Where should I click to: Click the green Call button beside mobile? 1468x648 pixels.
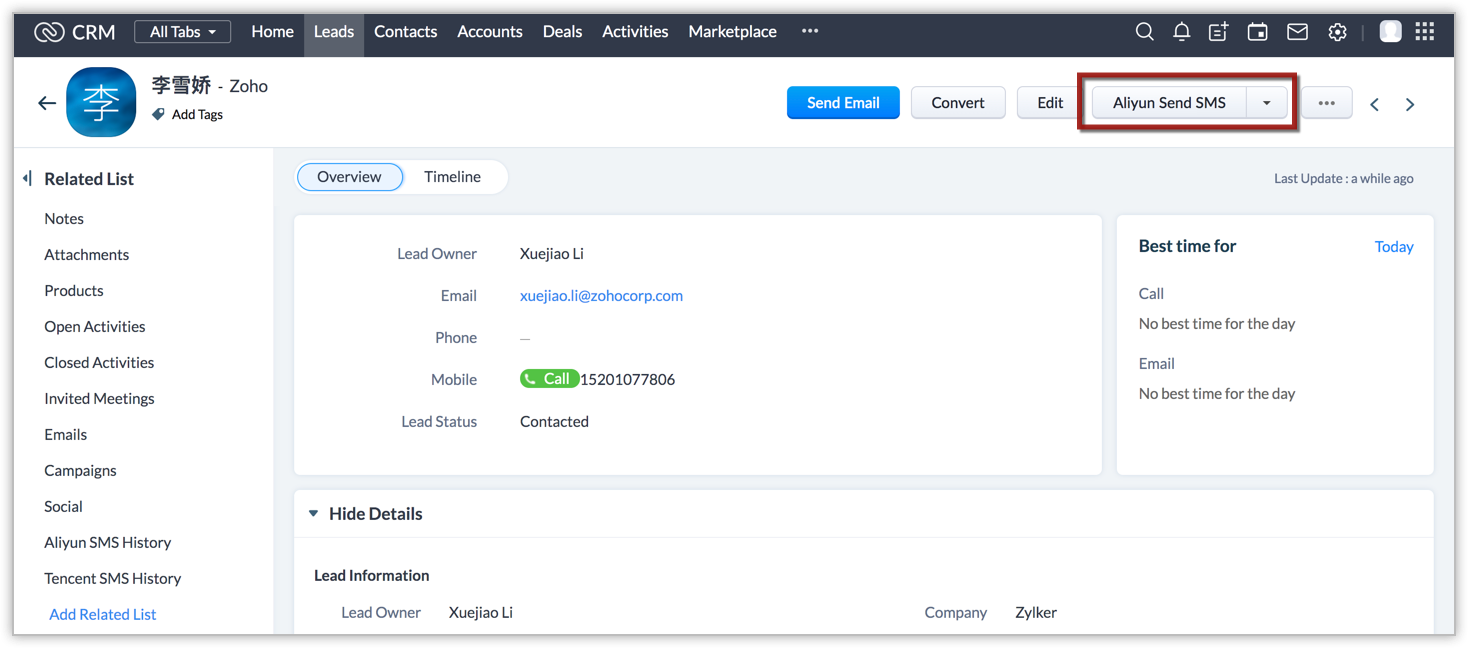[x=549, y=379]
